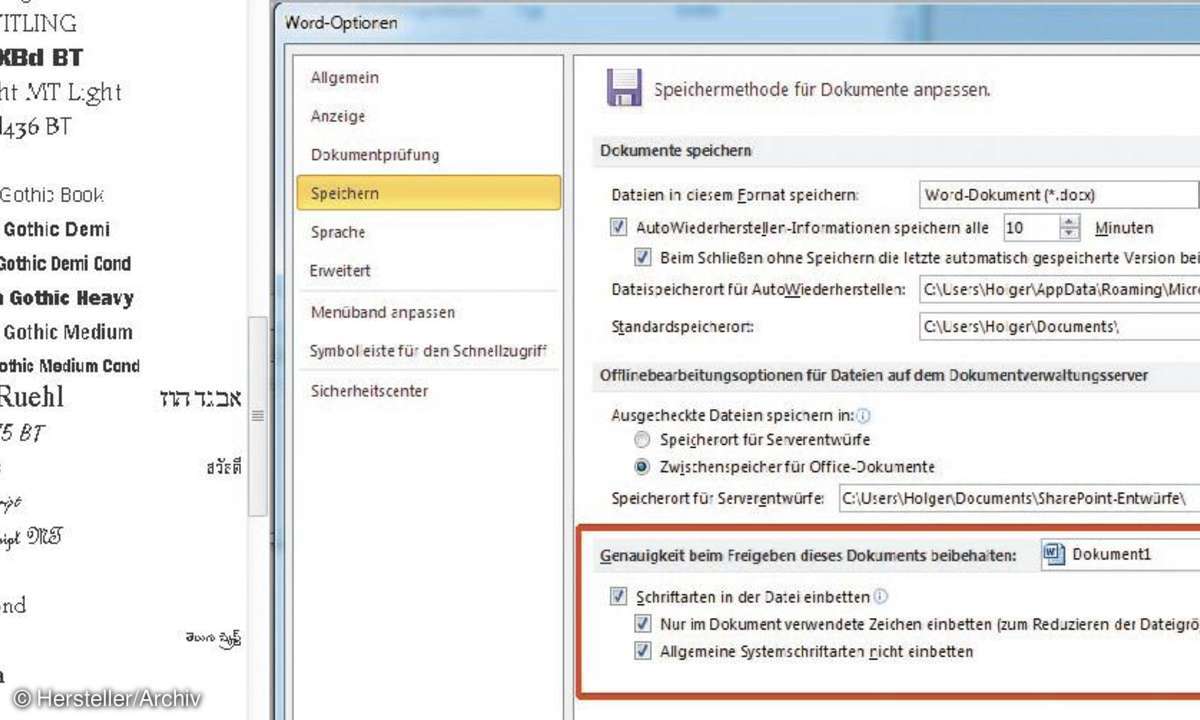The height and width of the screenshot is (720, 1200).
Task: Open Menüband anpassen settings
Action: coord(429,312)
